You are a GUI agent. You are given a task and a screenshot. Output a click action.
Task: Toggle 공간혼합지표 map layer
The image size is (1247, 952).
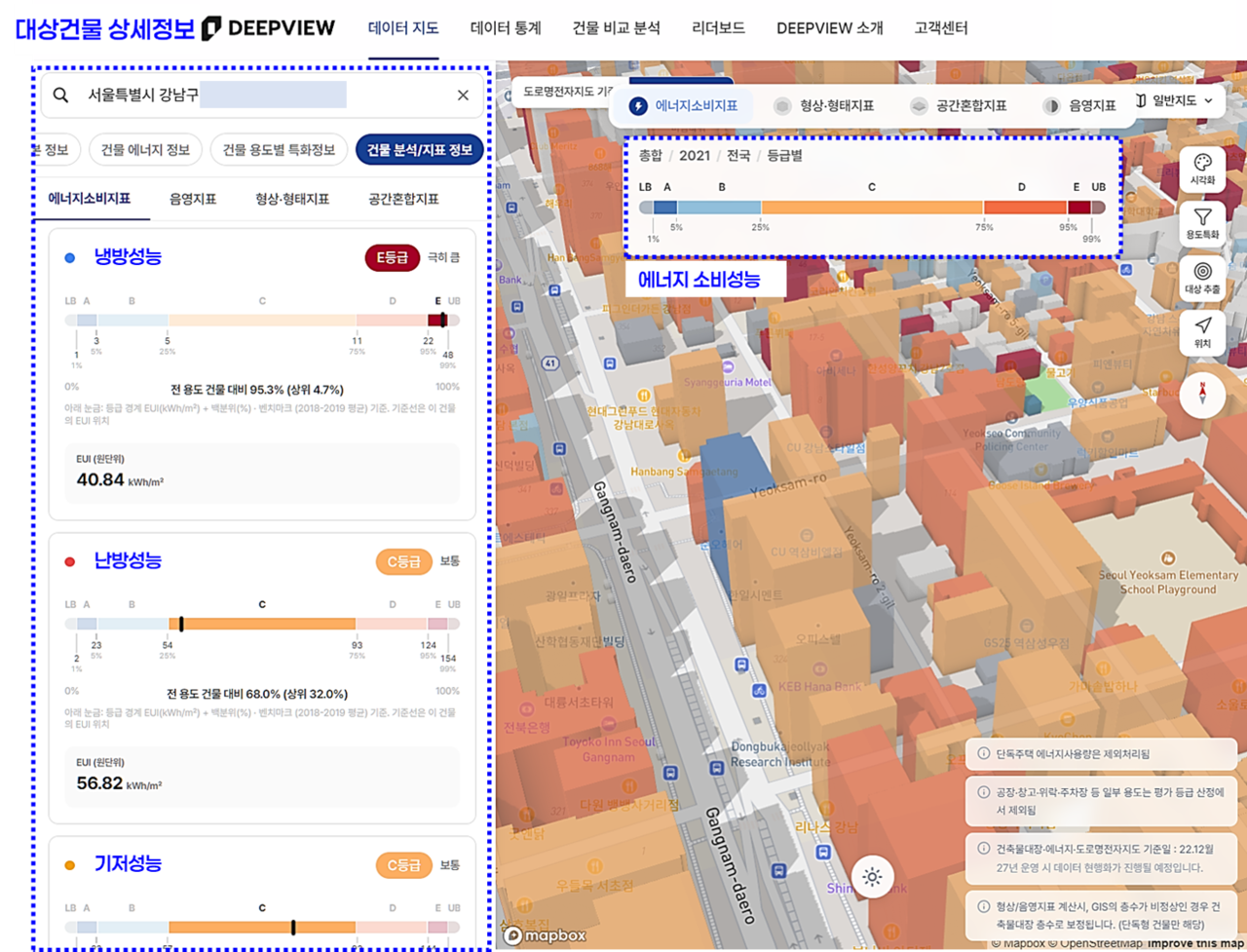click(x=960, y=106)
